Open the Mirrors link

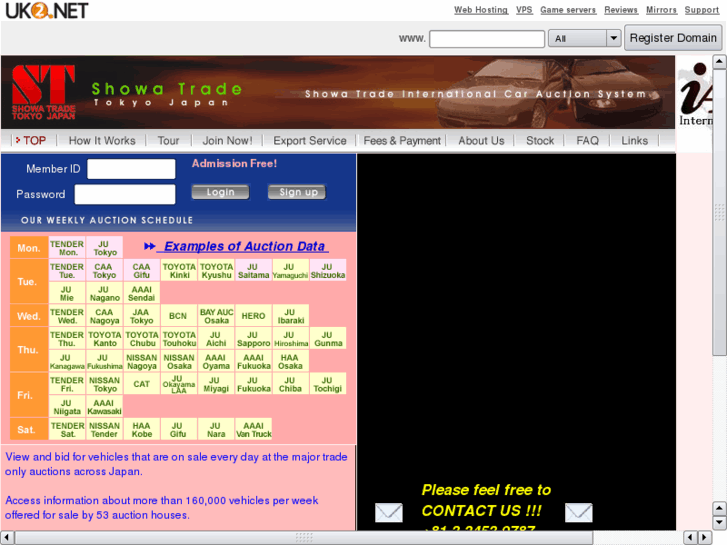[x=662, y=10]
